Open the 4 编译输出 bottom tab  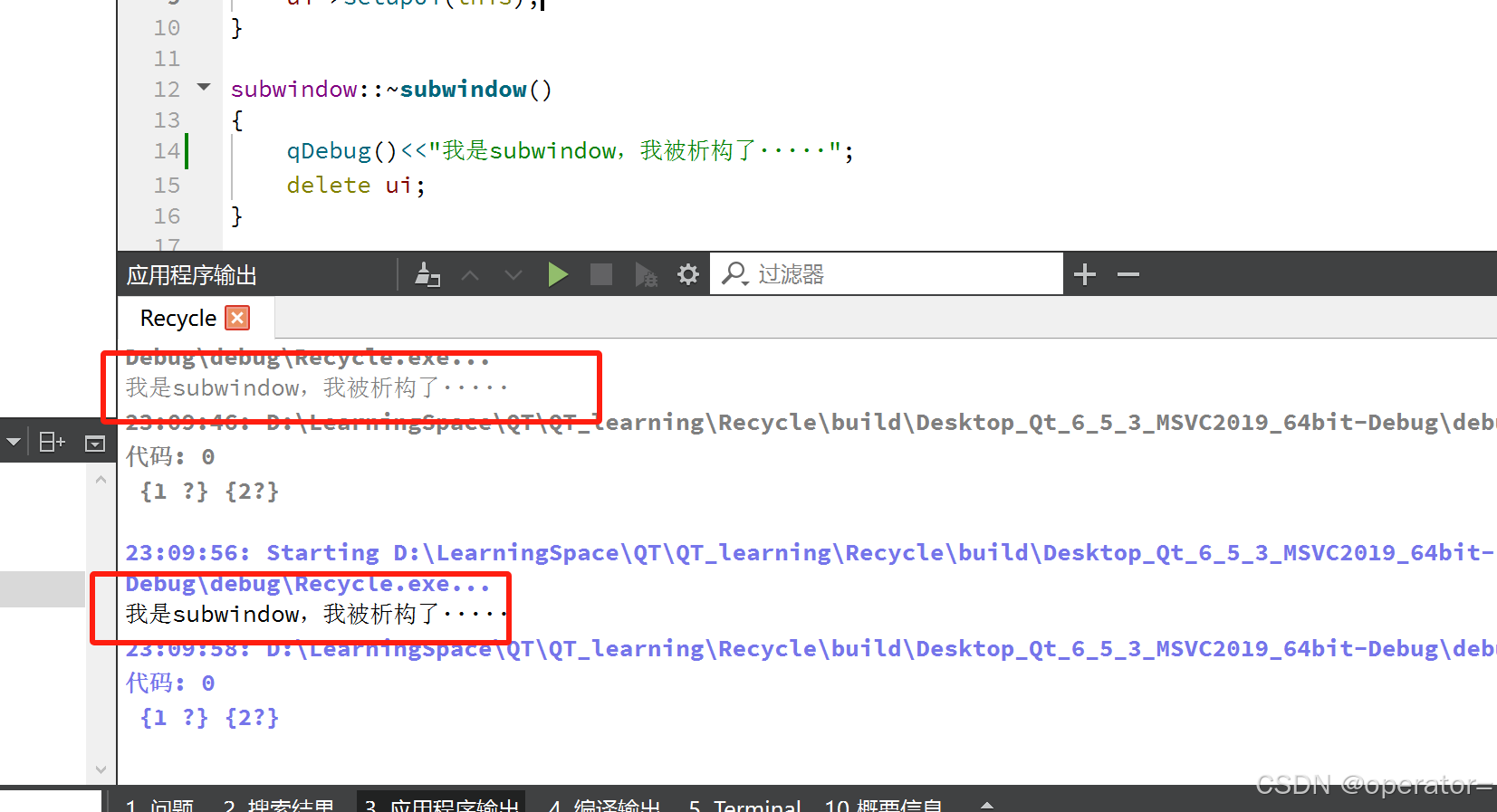[604, 805]
